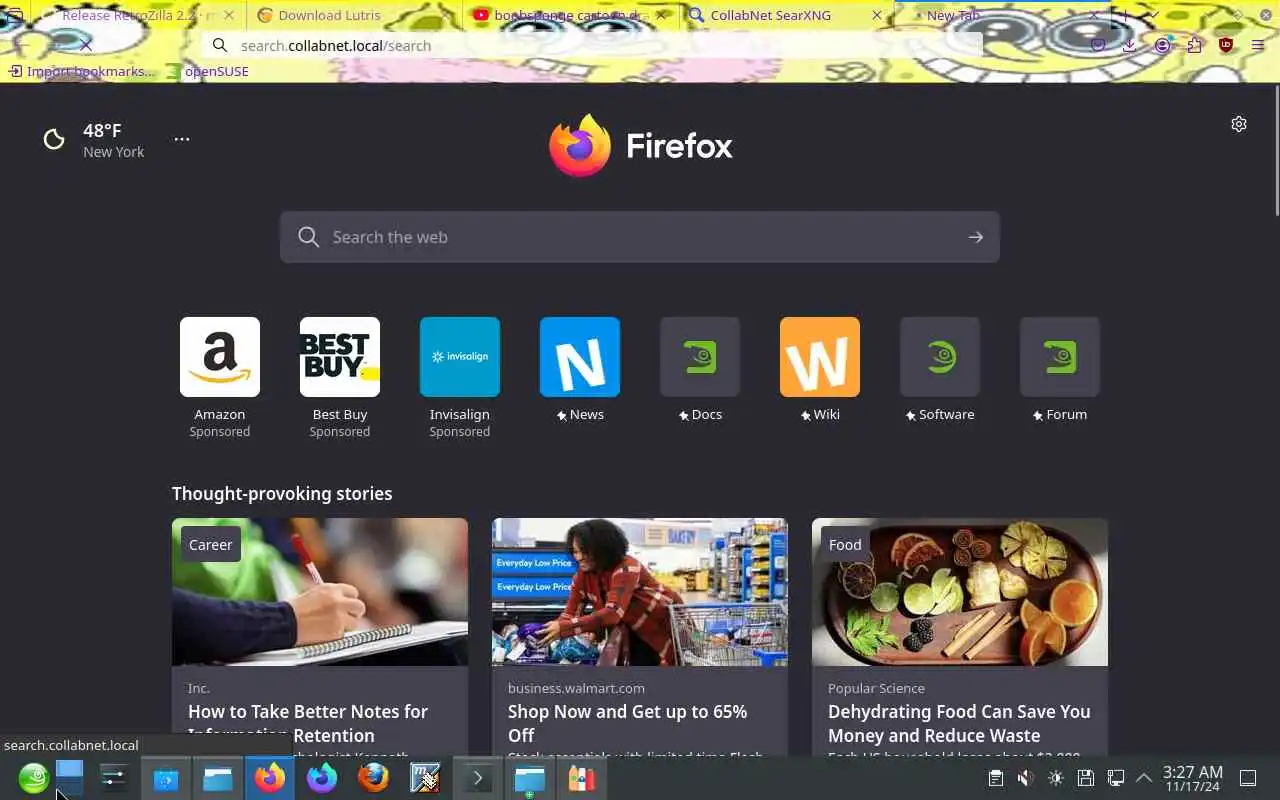1280x800 pixels.
Task: Close the Release RetroZilla tab
Action: tap(229, 15)
